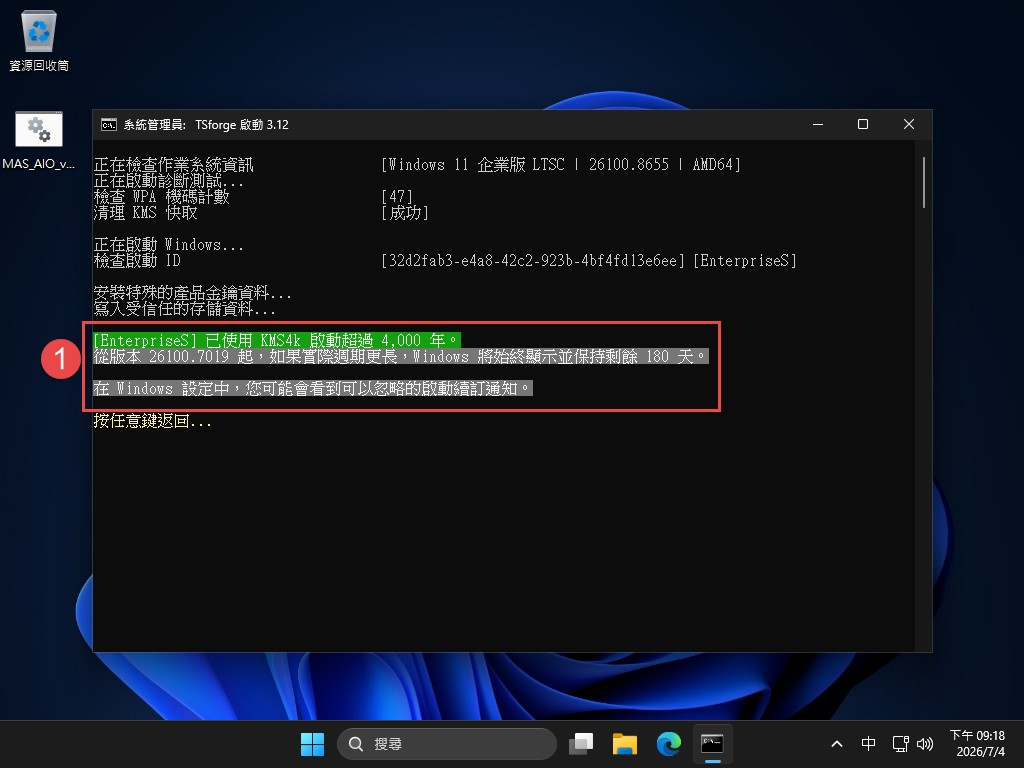The image size is (1024, 768).
Task: Open Microsoft Edge from the taskbar
Action: (668, 744)
